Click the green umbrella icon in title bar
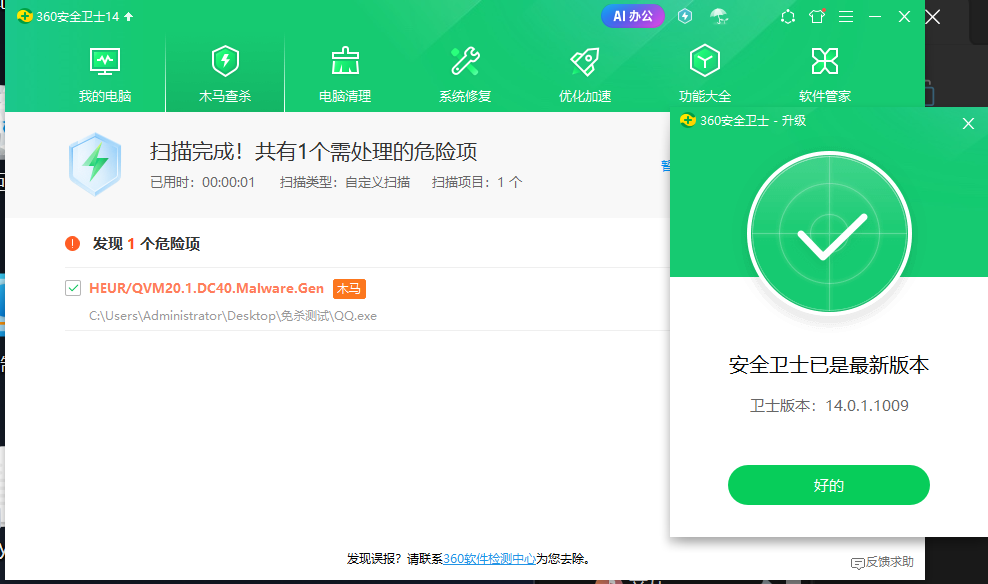988x584 pixels. (718, 16)
